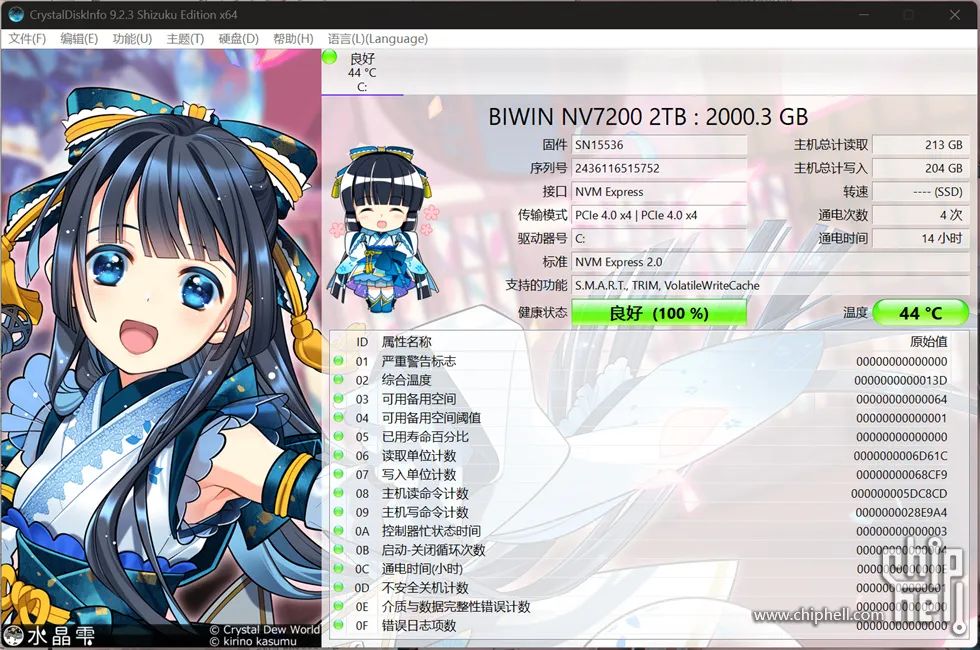Close the CrystalDiskInfo window
Screen dimensions: 980x650
coord(955,14)
